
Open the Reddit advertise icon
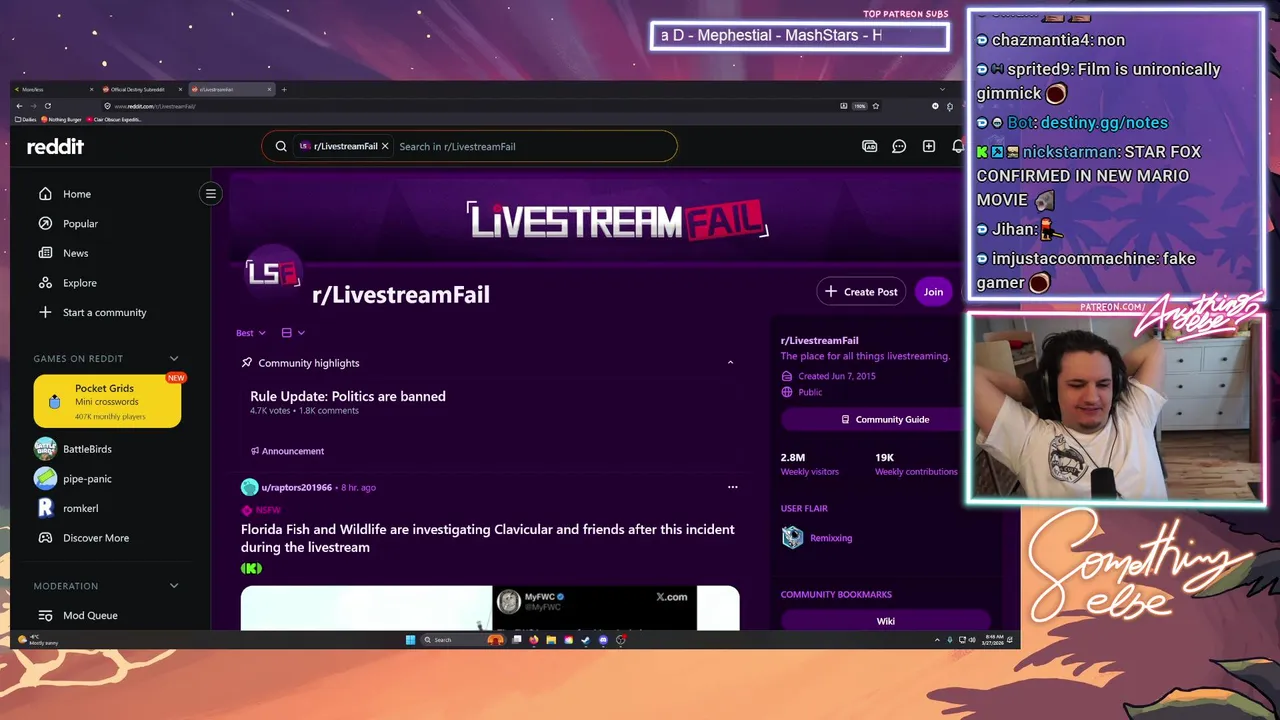(869, 146)
